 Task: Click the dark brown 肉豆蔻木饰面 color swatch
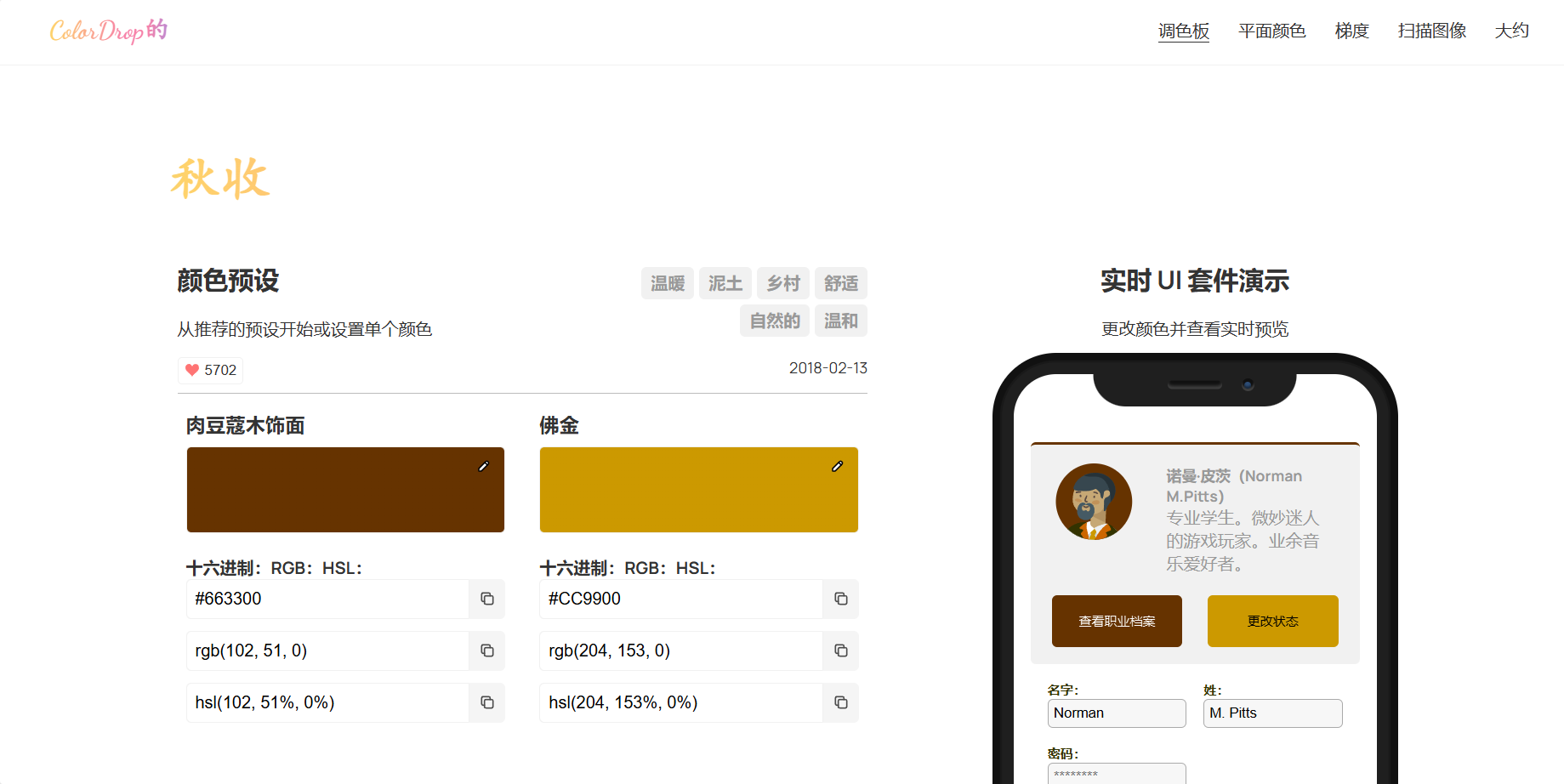click(x=345, y=490)
